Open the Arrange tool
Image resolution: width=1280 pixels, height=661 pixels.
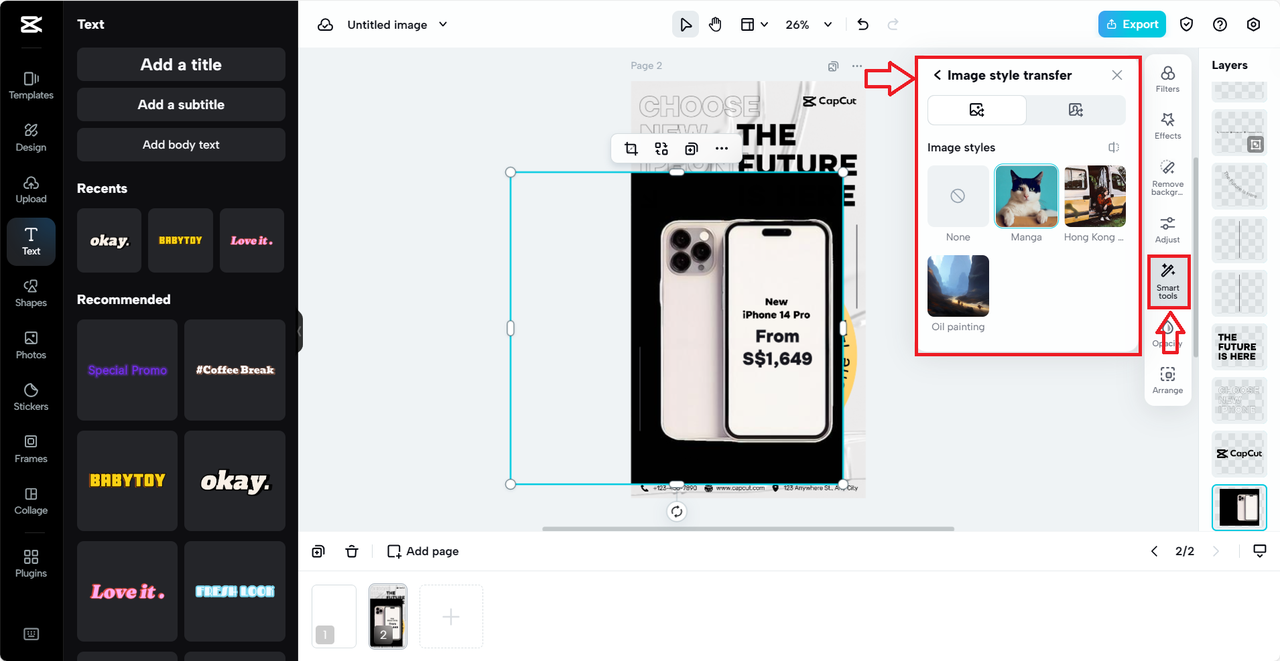tap(1167, 381)
